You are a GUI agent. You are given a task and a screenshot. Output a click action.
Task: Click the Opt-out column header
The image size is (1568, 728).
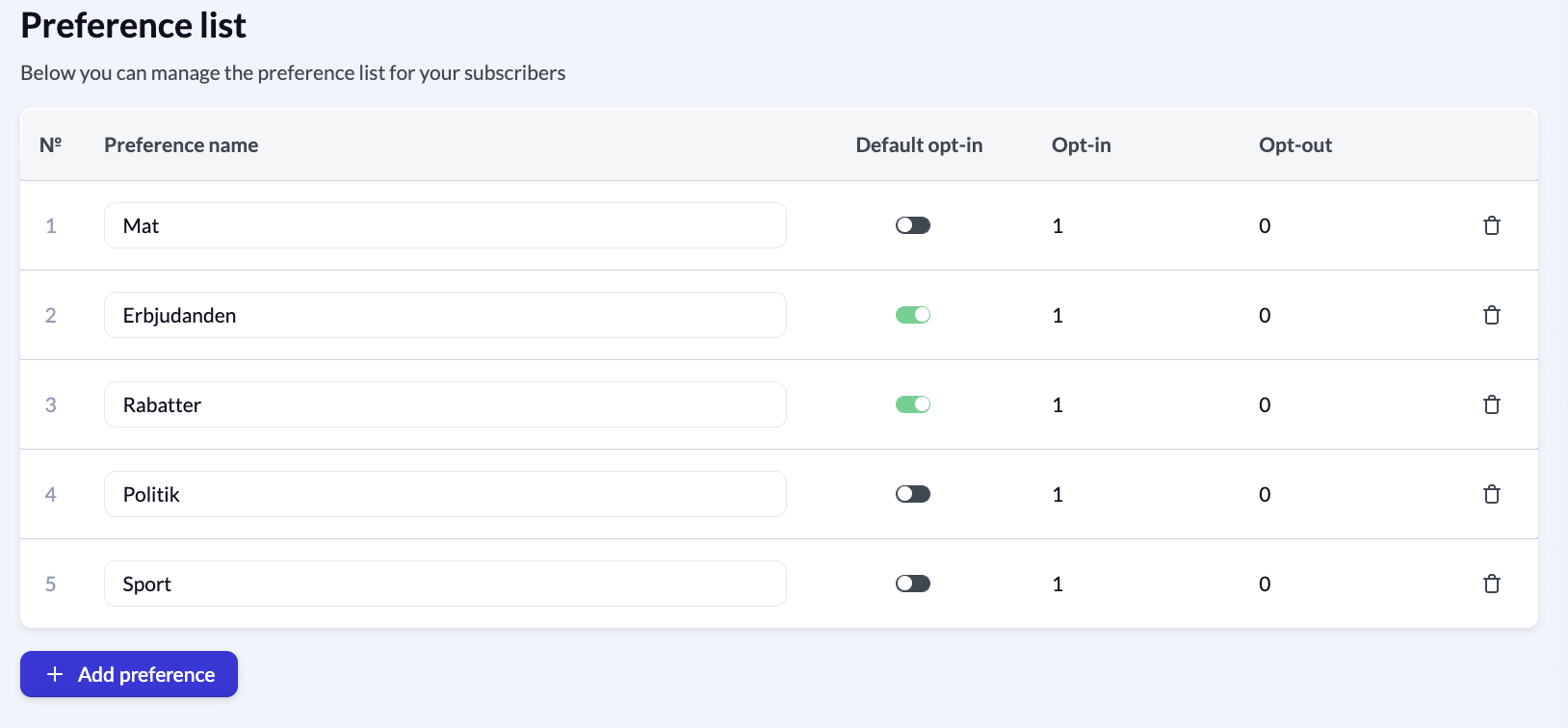(1294, 145)
